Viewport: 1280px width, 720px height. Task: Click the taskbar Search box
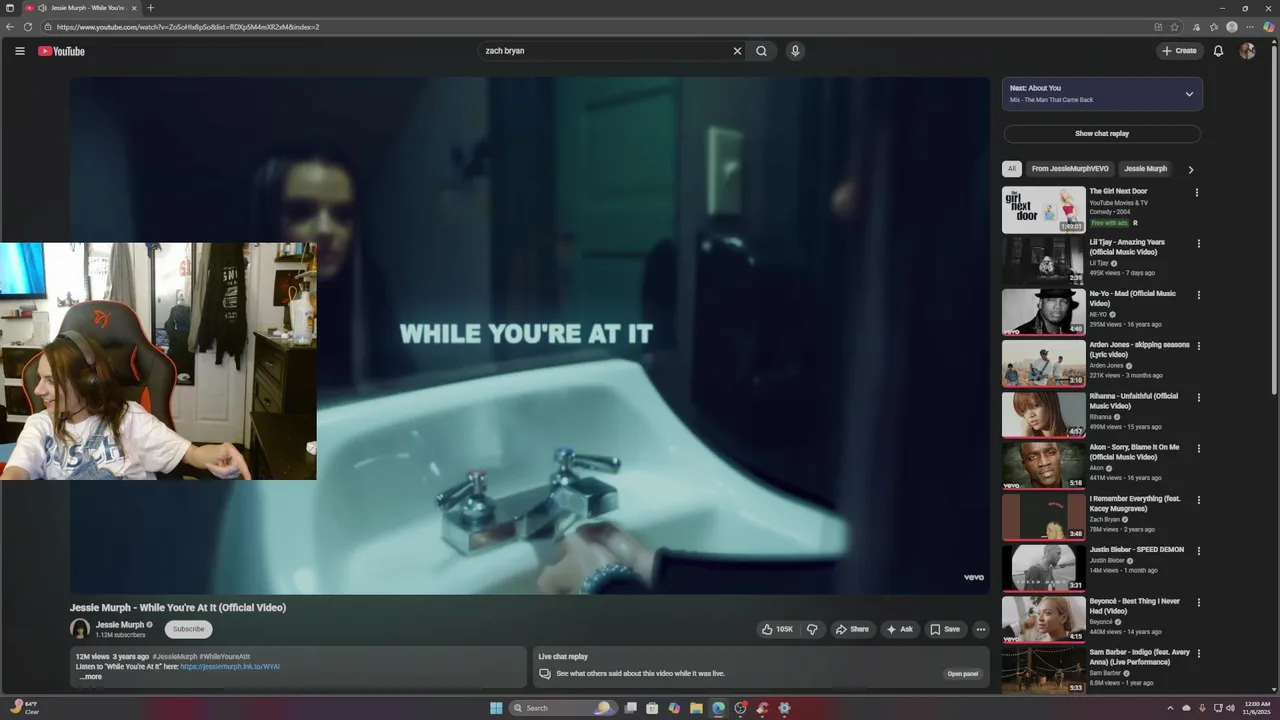[561, 708]
